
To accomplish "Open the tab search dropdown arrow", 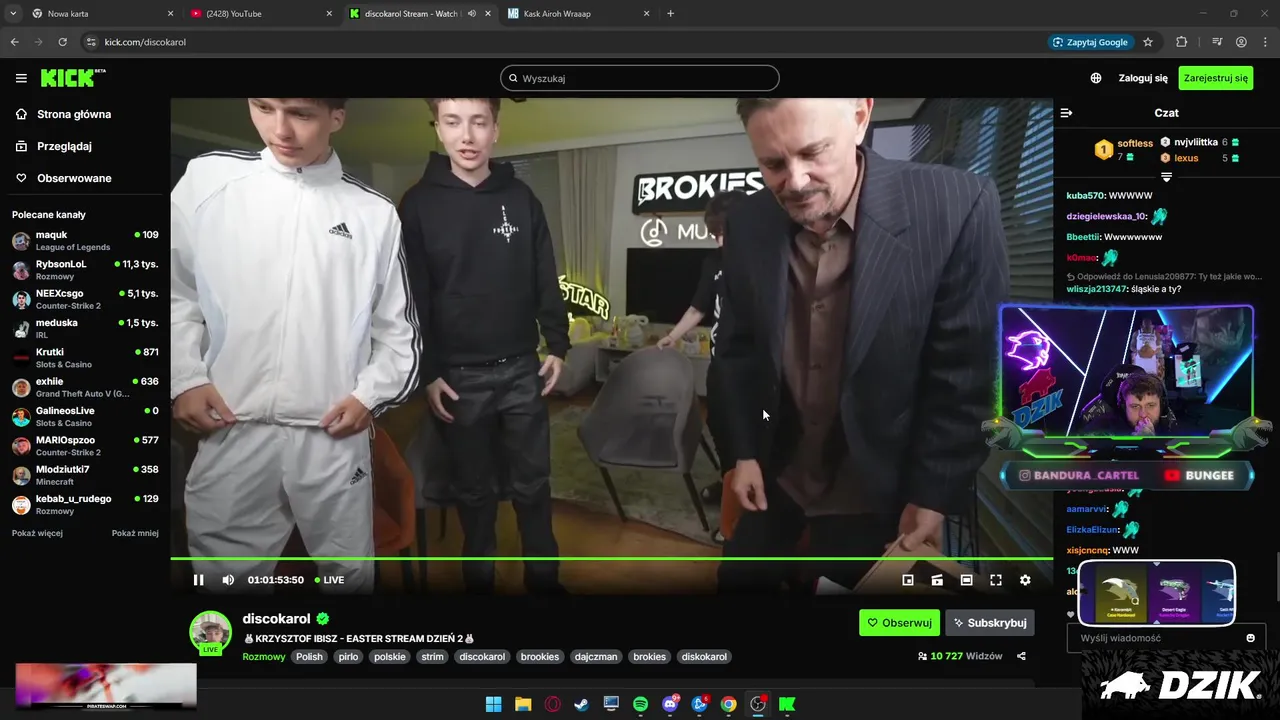I will pos(13,14).
